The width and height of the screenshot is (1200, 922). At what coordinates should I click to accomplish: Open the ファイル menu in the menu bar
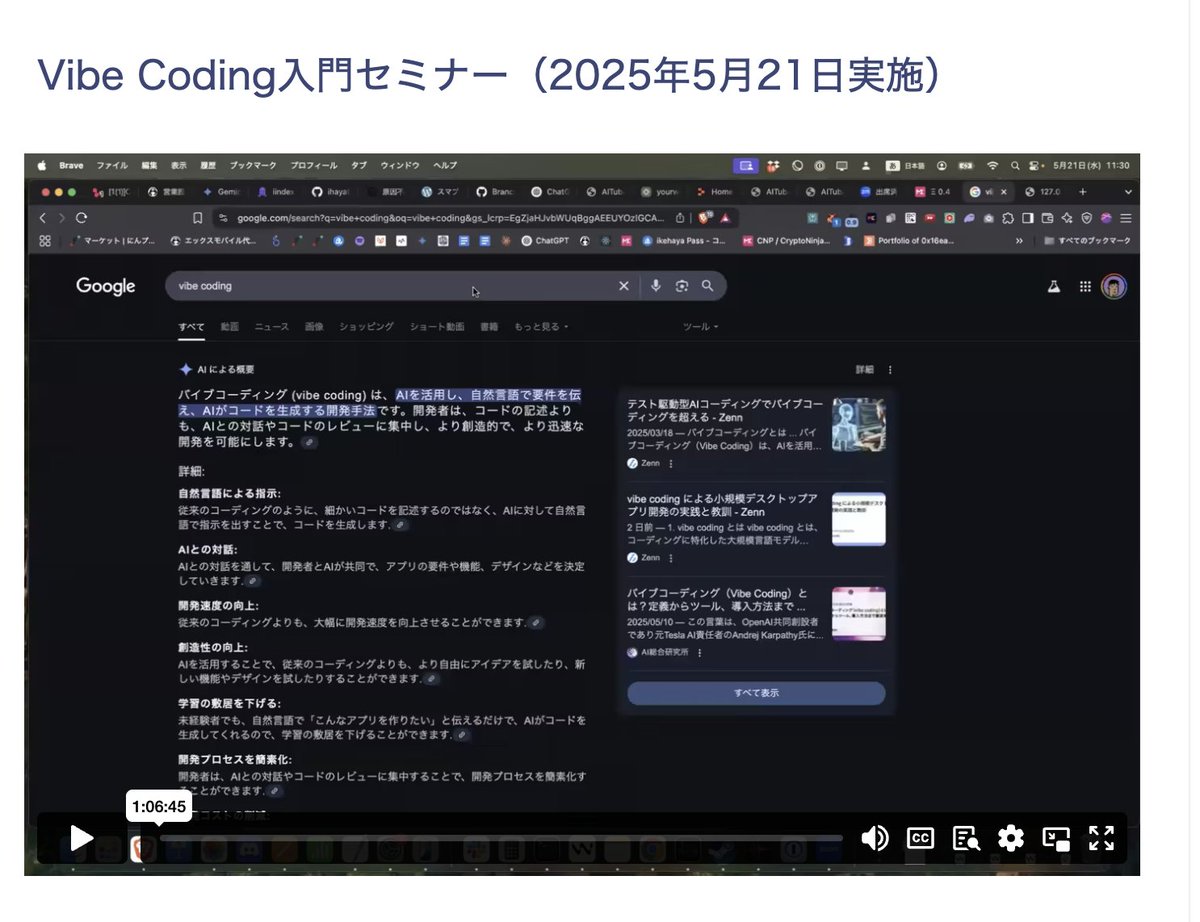[112, 165]
